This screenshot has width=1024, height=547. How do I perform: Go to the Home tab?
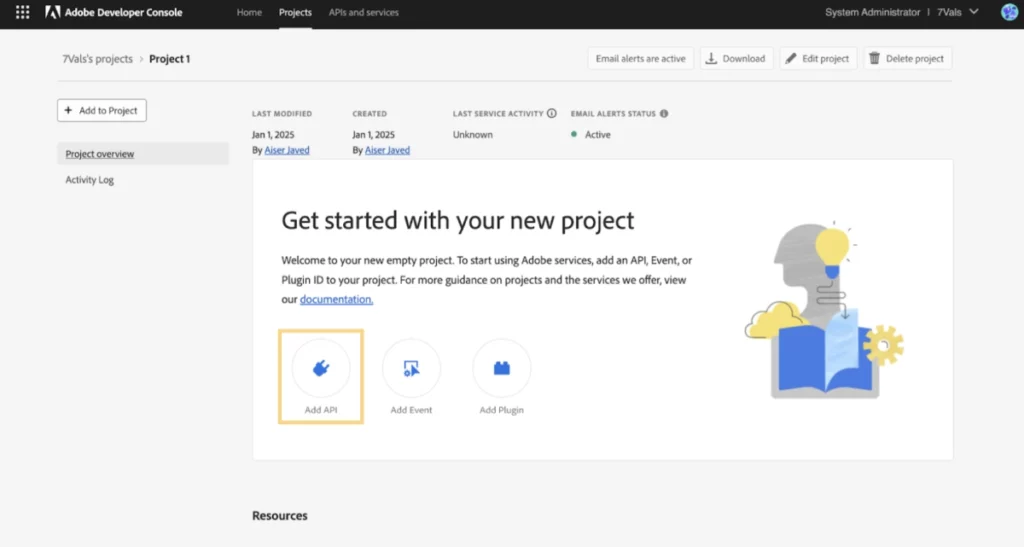click(x=249, y=12)
